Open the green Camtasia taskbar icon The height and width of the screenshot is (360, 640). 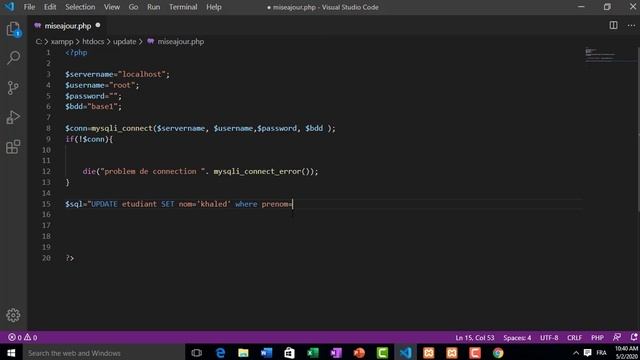point(382,353)
